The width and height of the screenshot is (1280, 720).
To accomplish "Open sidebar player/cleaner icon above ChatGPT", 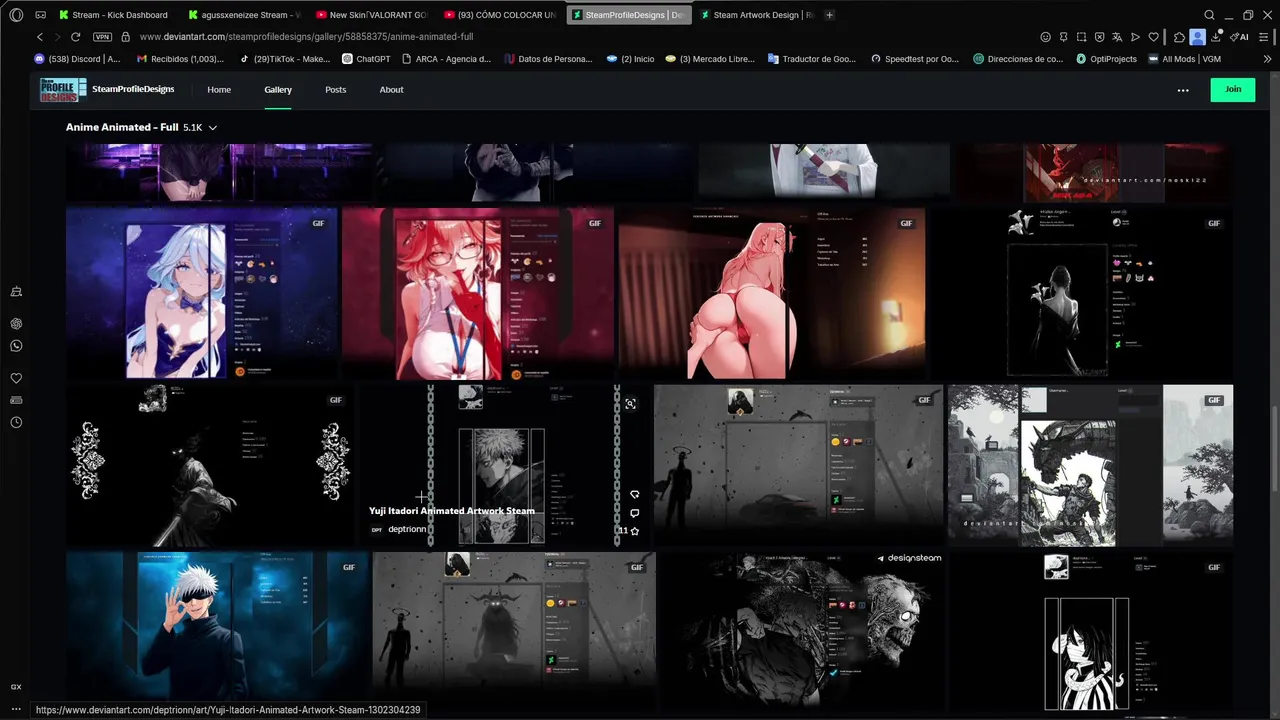I will coord(16,291).
